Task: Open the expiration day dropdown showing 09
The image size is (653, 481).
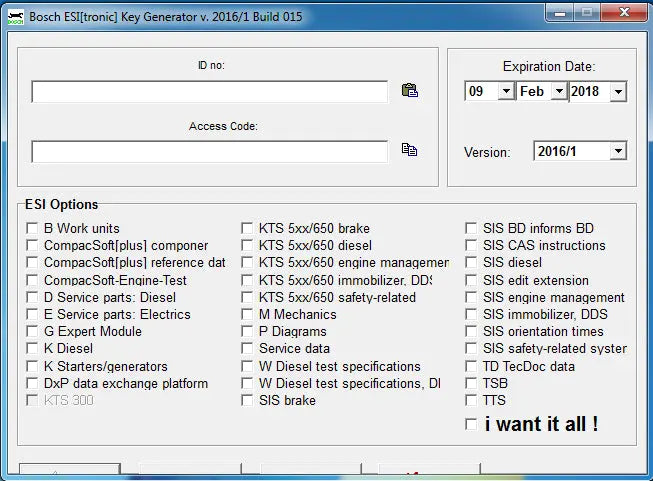Action: coord(506,91)
